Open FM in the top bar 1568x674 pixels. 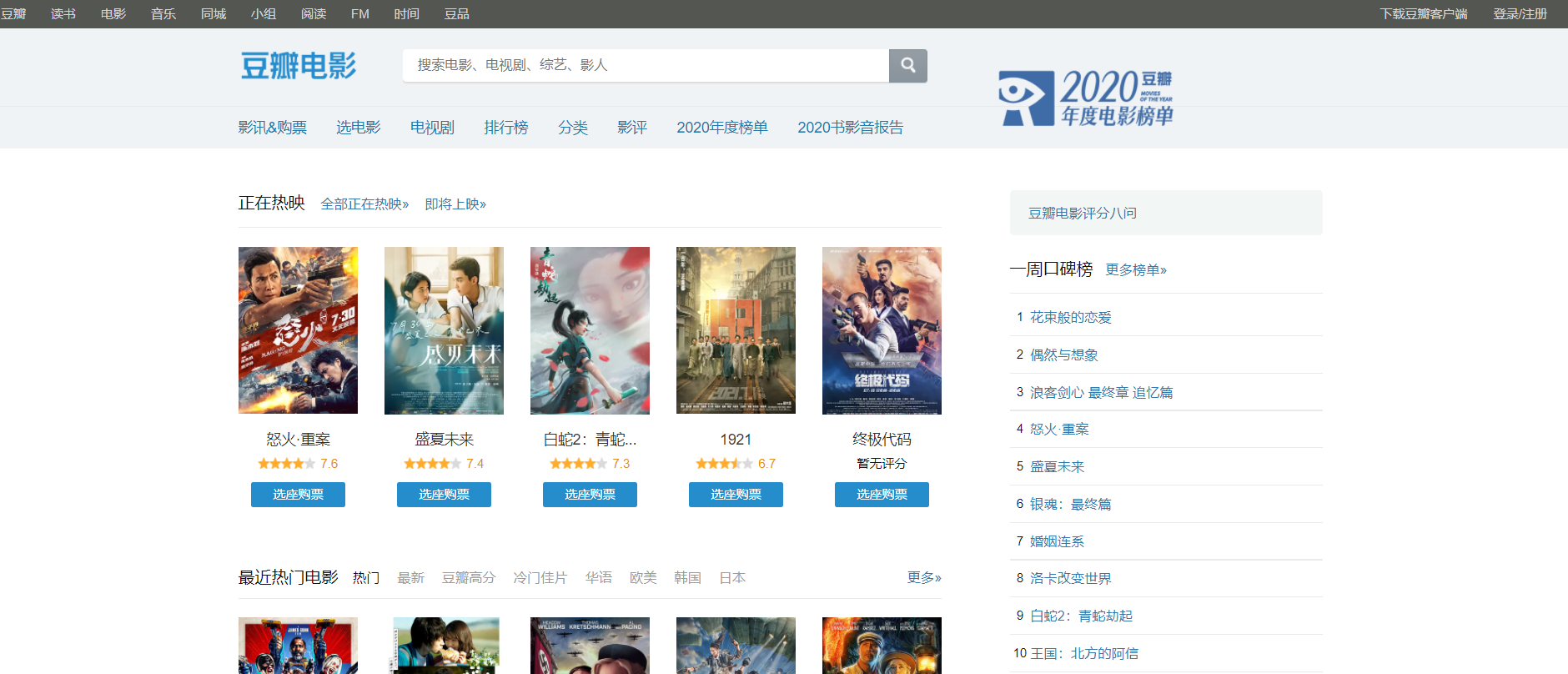360,14
